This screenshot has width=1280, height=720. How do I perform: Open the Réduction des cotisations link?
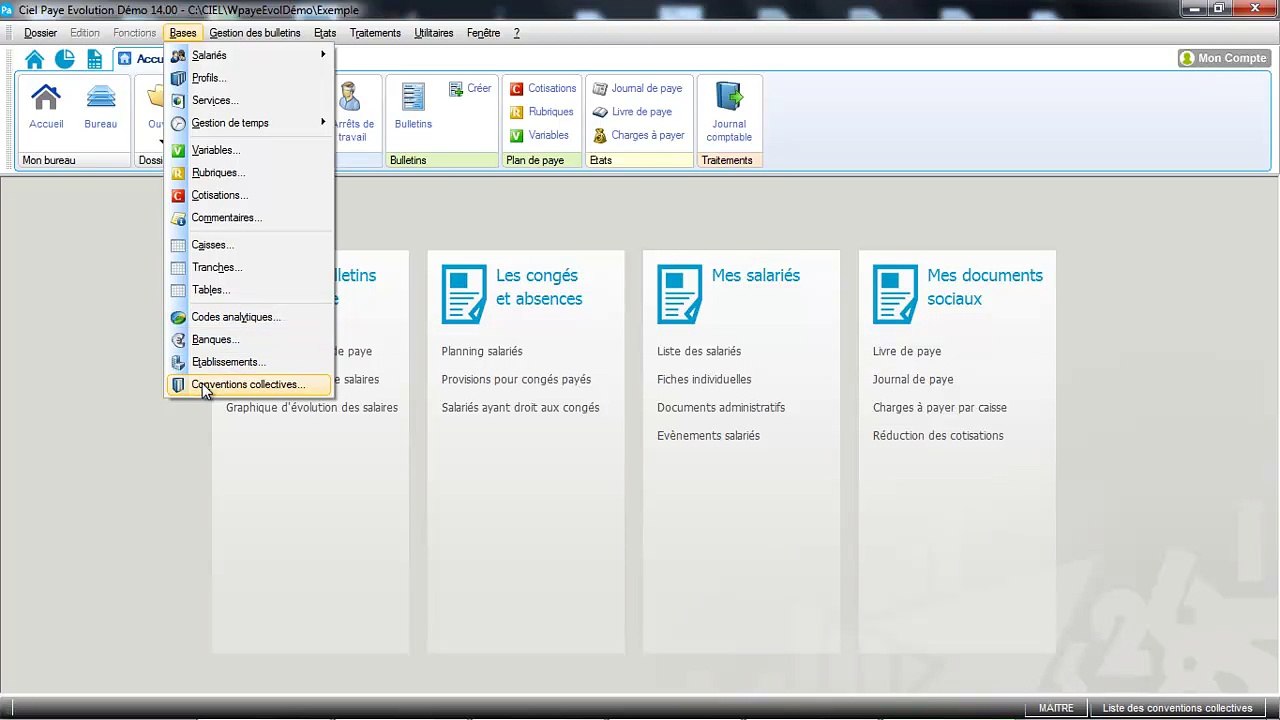click(x=938, y=435)
